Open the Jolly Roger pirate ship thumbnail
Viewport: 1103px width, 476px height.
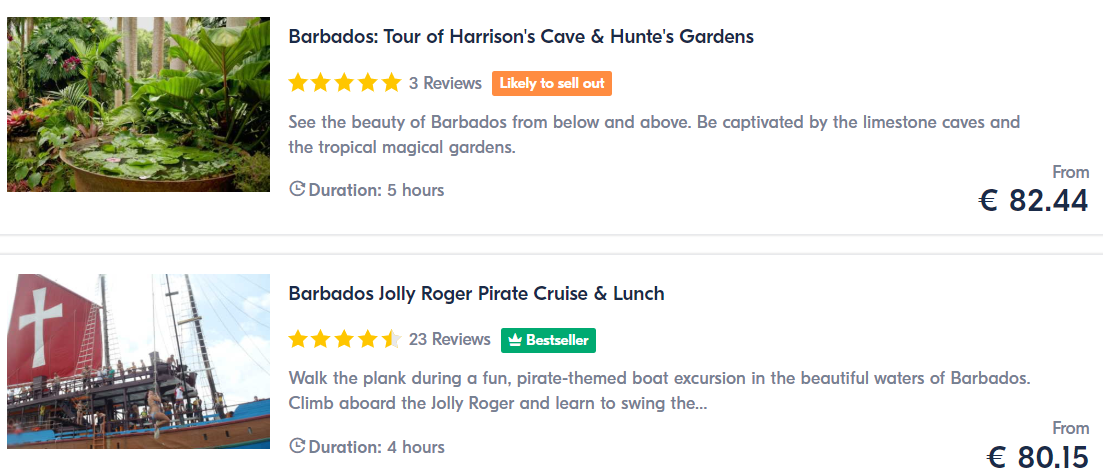[x=139, y=361]
